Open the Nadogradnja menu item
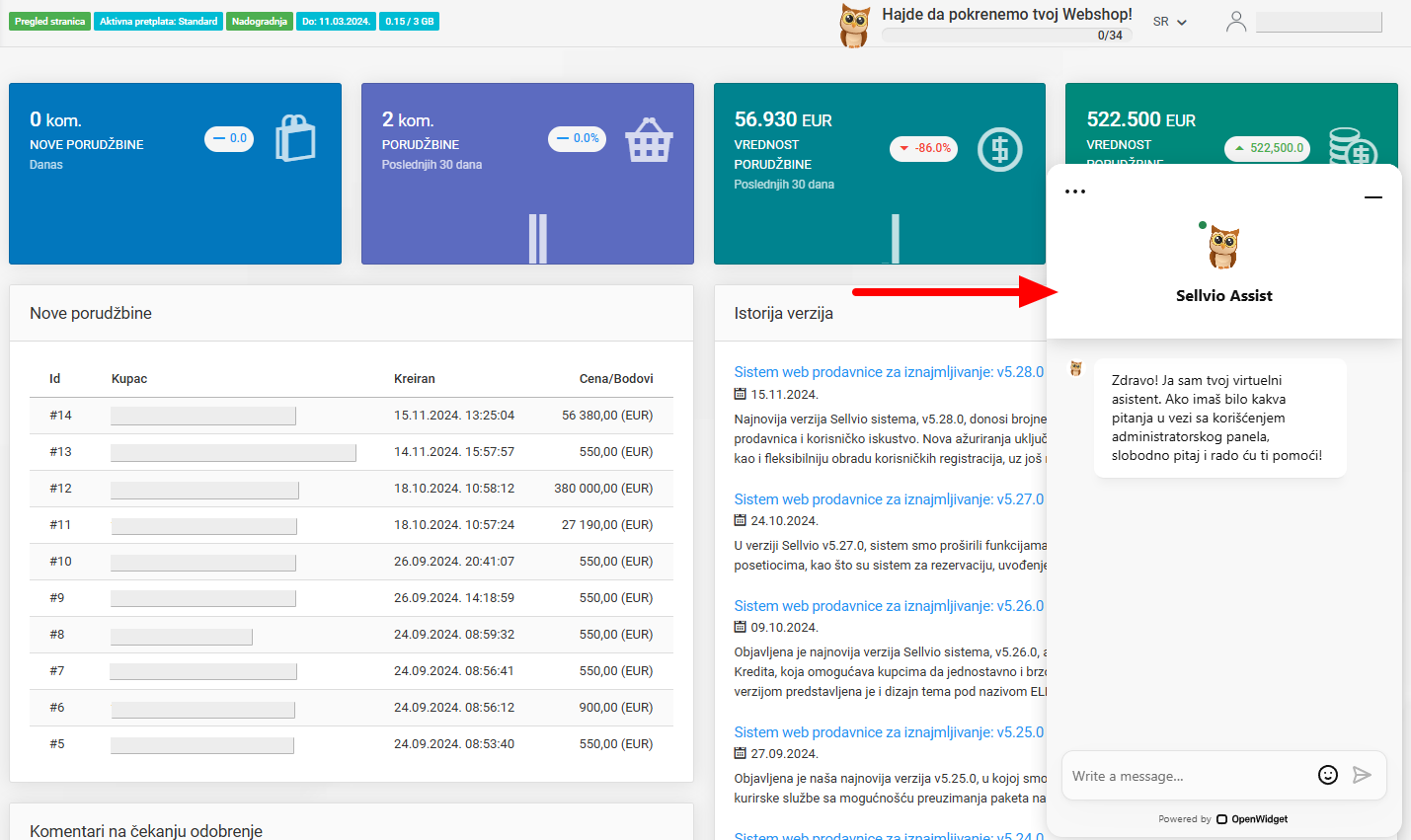This screenshot has width=1411, height=840. click(x=259, y=19)
